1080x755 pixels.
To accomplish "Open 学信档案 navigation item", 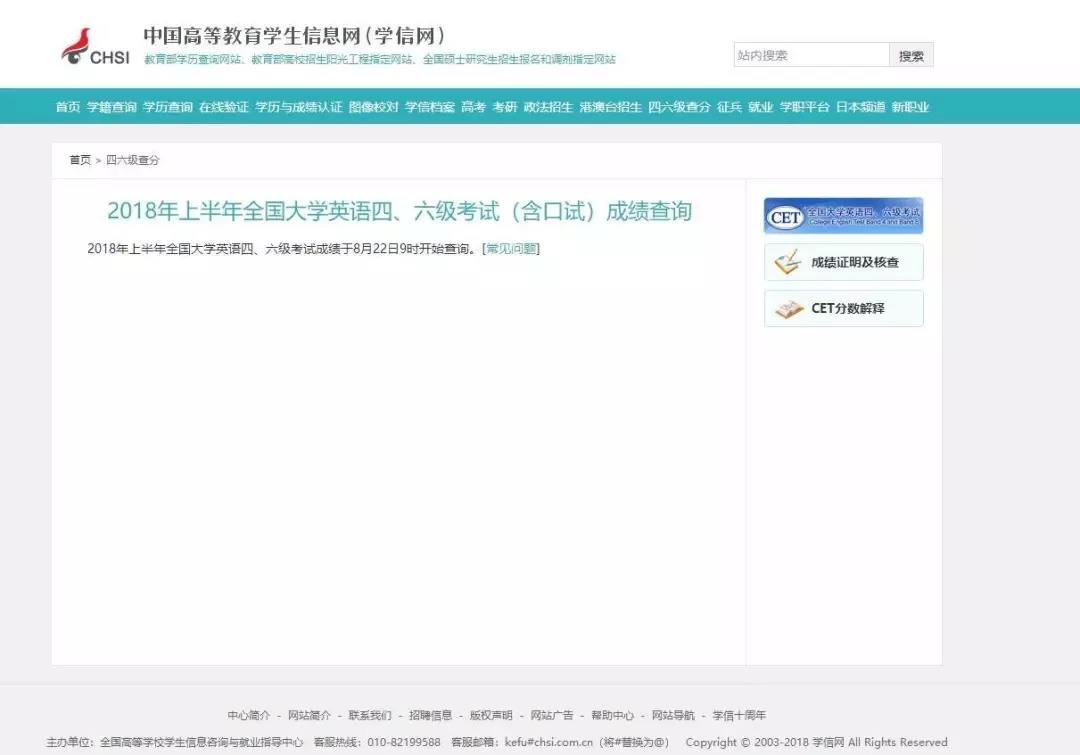I will click(430, 107).
